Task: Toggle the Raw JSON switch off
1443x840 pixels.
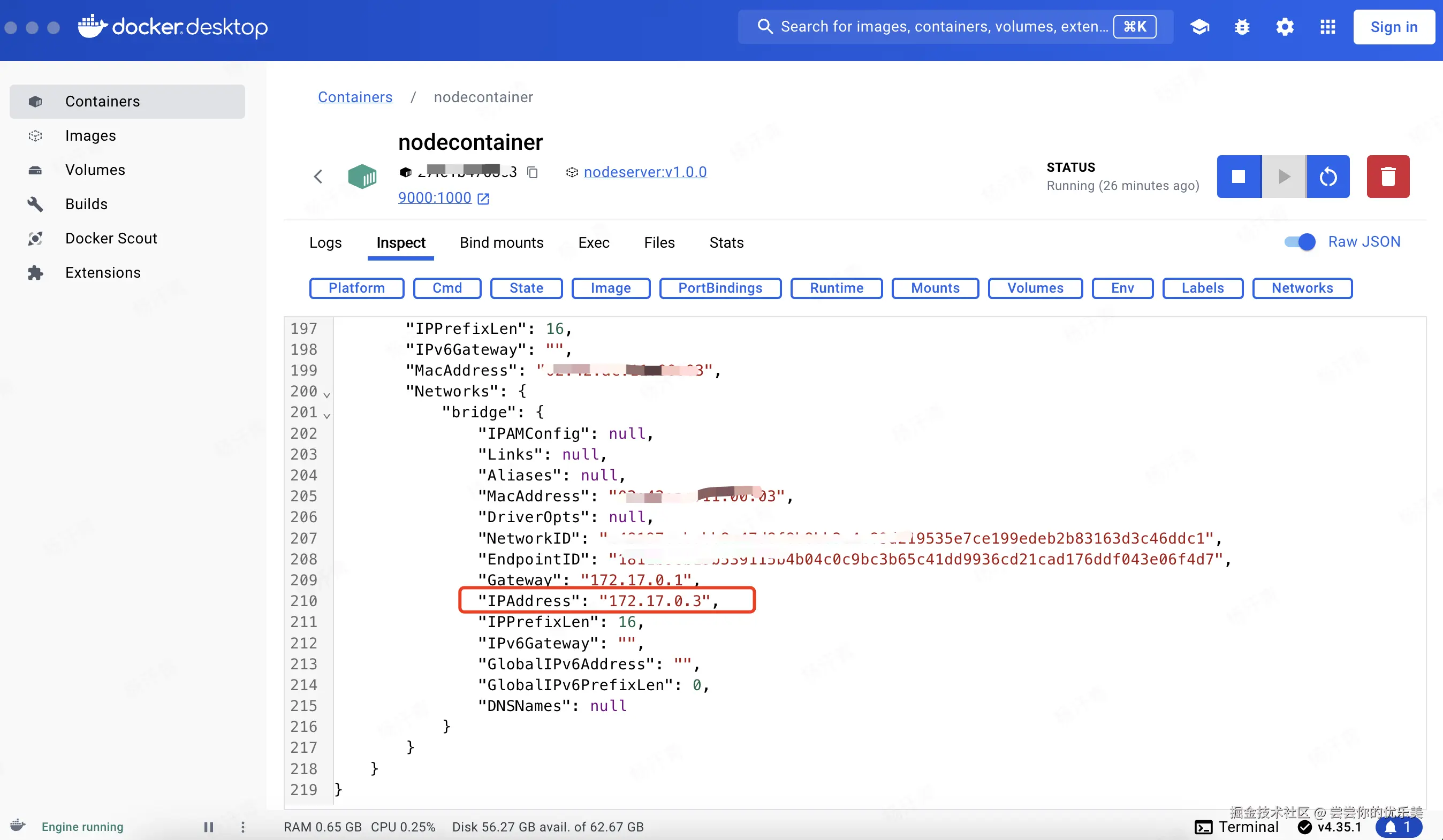Action: pyautogui.click(x=1299, y=242)
